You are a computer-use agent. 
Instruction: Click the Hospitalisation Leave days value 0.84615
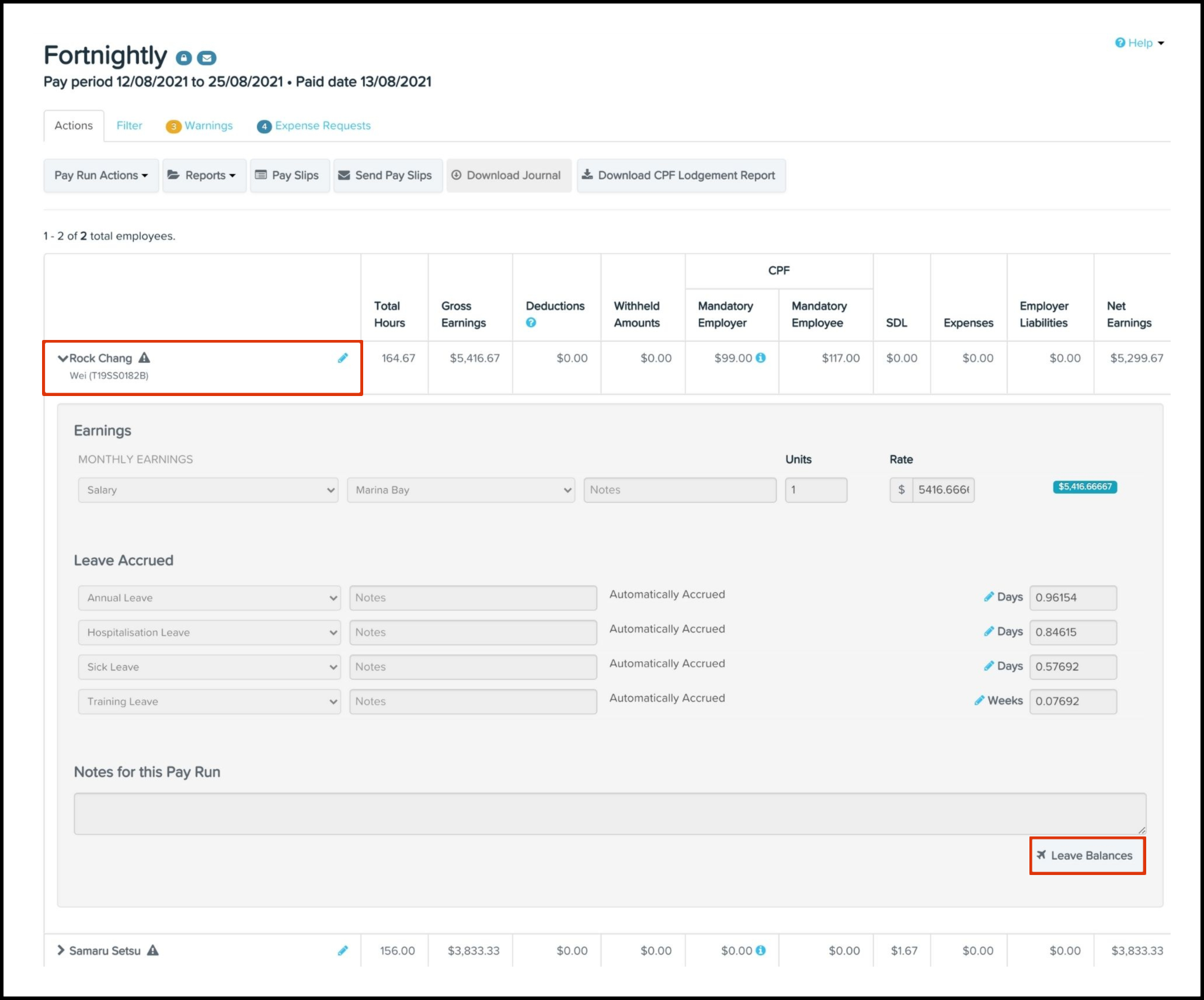click(x=1073, y=633)
